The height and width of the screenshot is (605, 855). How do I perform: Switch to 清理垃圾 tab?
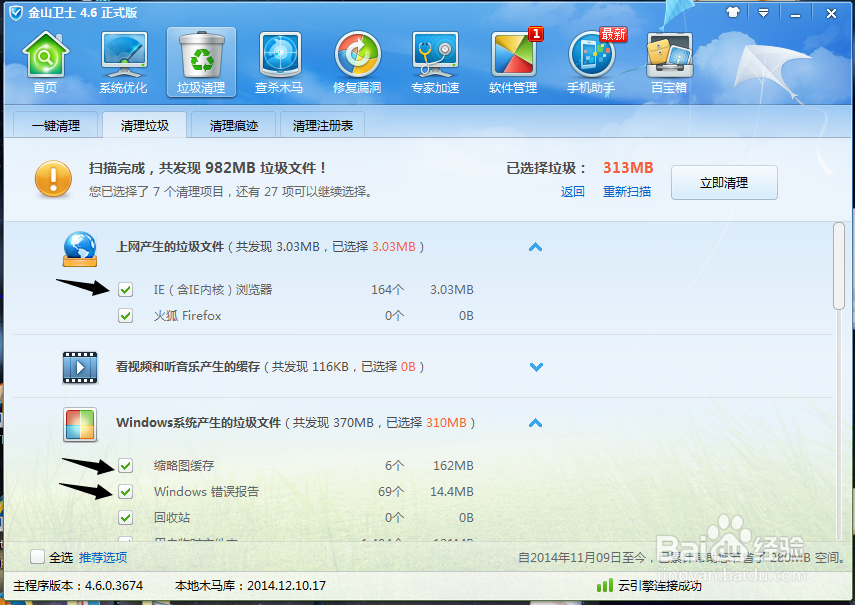[144, 125]
